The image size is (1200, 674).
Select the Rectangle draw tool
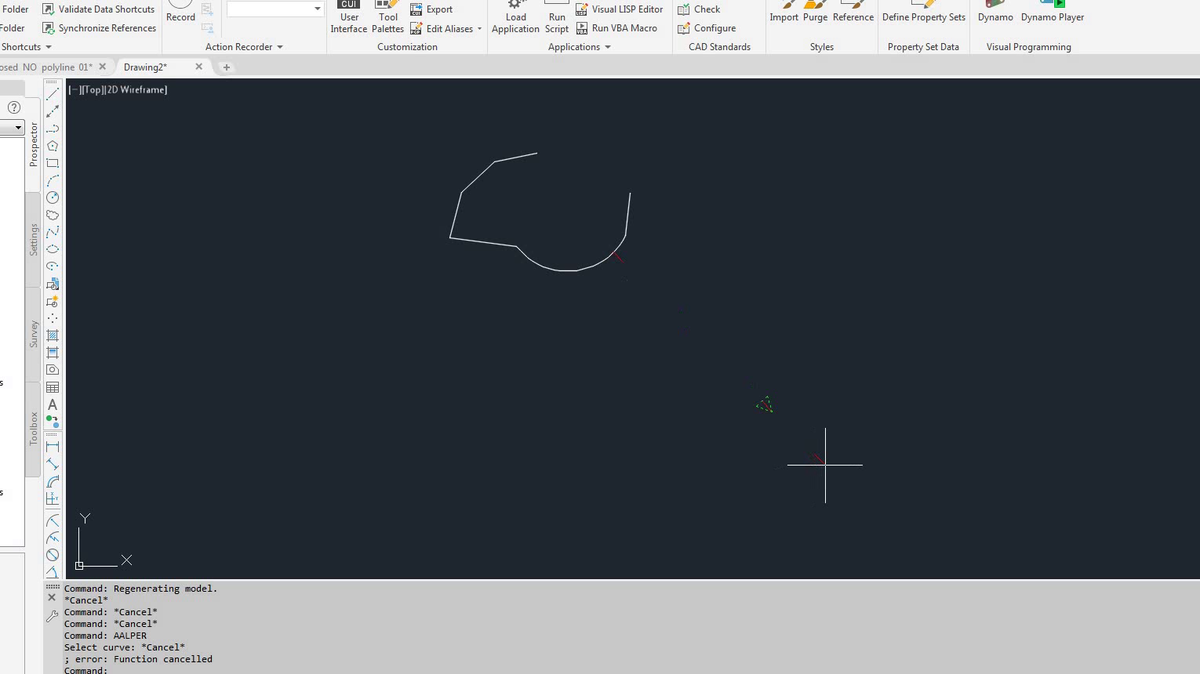[53, 162]
